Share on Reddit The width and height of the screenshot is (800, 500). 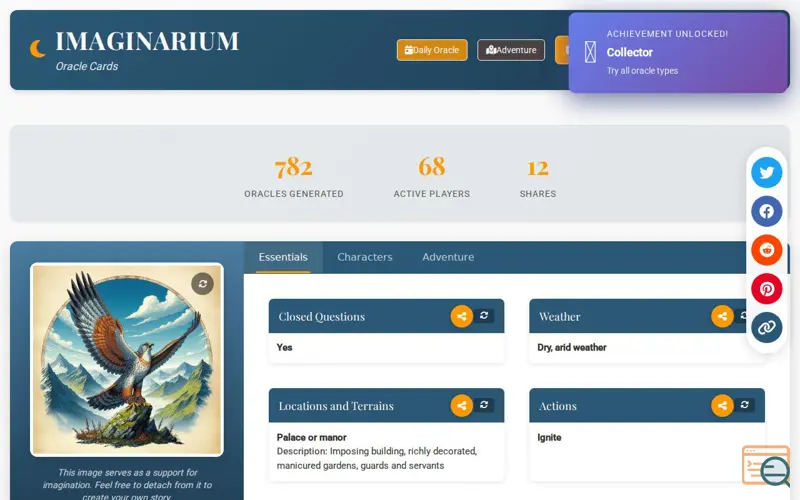(766, 250)
